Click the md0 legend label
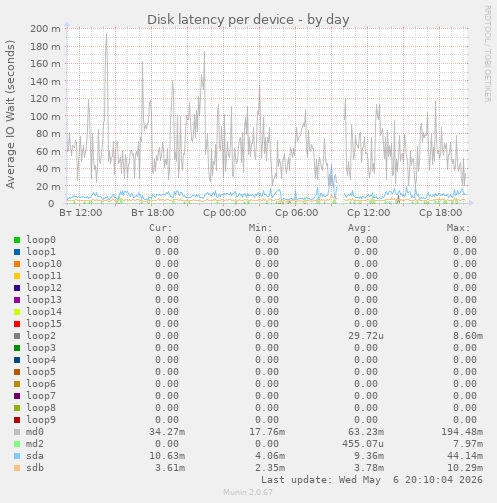 [x=35, y=432]
